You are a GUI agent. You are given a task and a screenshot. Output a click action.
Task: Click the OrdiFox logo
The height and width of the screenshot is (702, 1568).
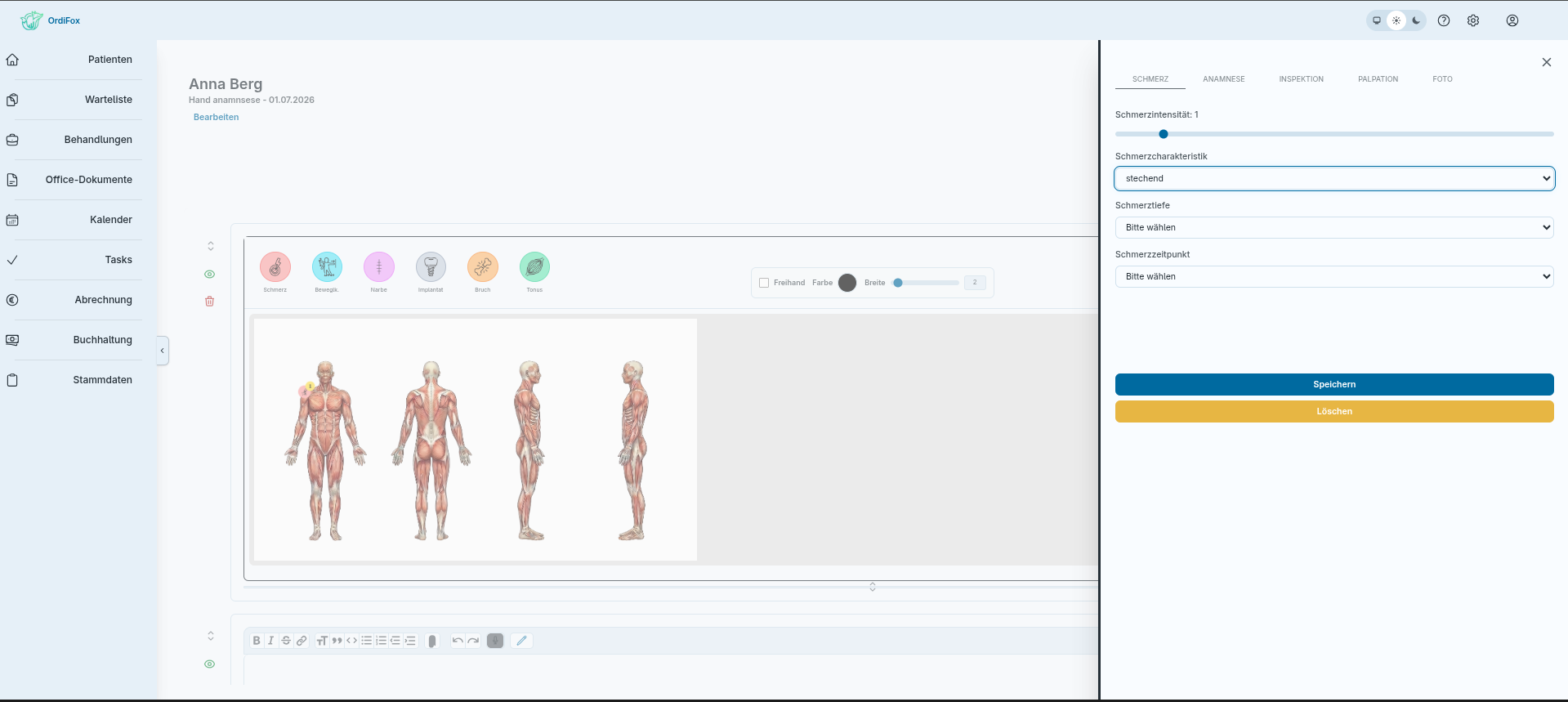(x=51, y=20)
